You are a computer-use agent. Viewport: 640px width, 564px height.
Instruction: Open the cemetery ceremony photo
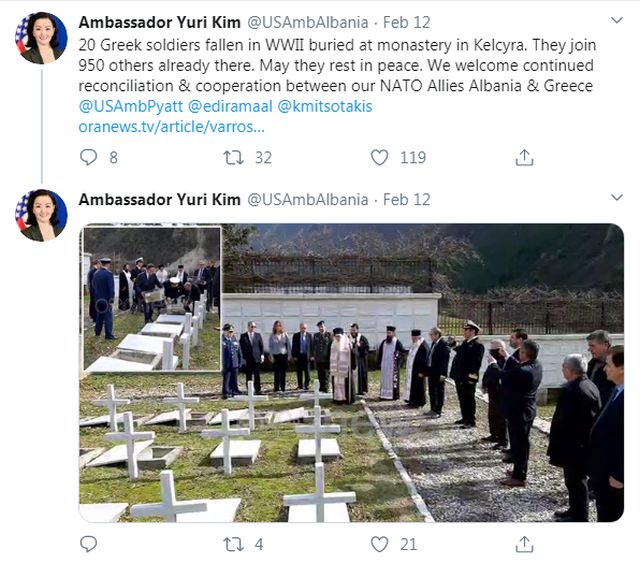pyautogui.click(x=351, y=373)
